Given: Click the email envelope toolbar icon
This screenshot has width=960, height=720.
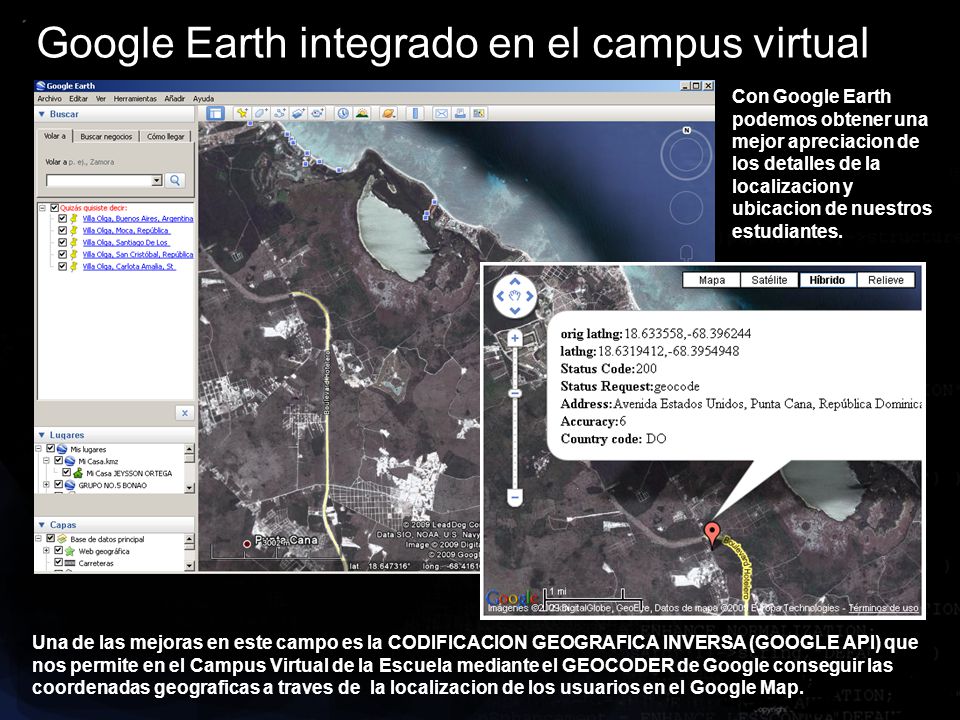Looking at the screenshot, I should tap(441, 113).
